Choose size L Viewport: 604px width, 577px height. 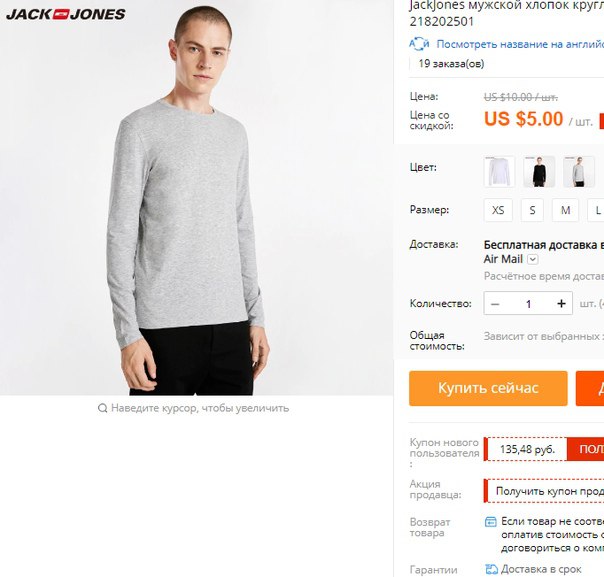point(596,210)
